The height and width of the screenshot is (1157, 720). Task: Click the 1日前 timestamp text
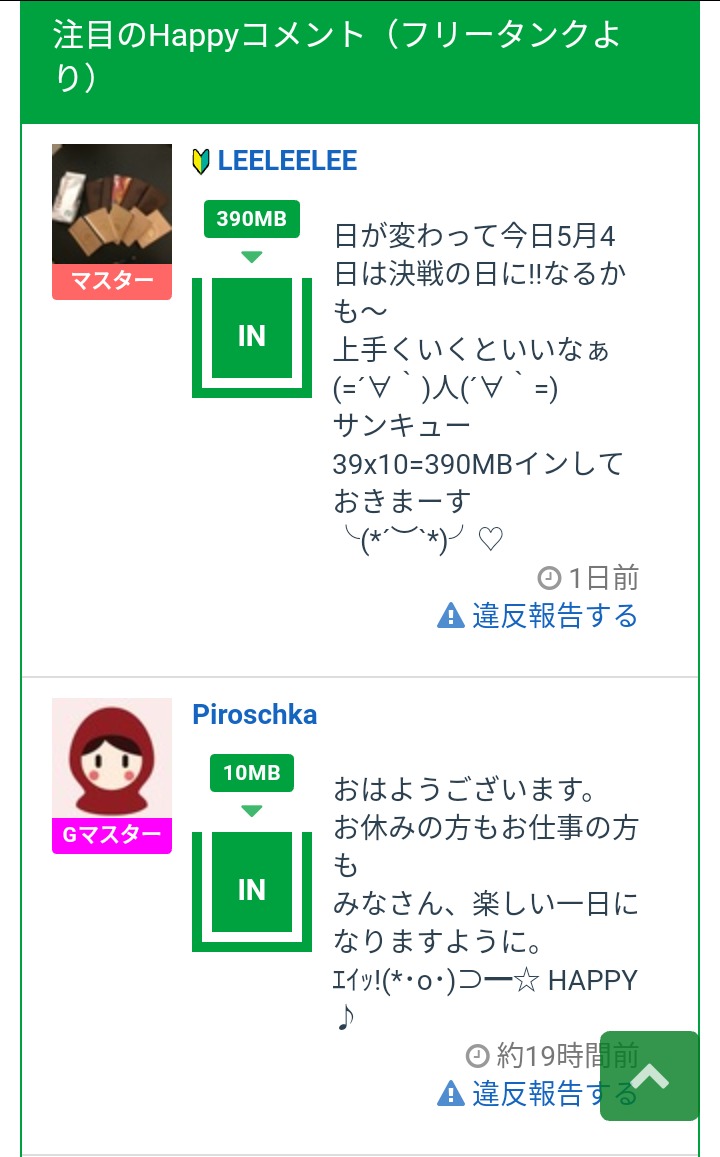[603, 577]
